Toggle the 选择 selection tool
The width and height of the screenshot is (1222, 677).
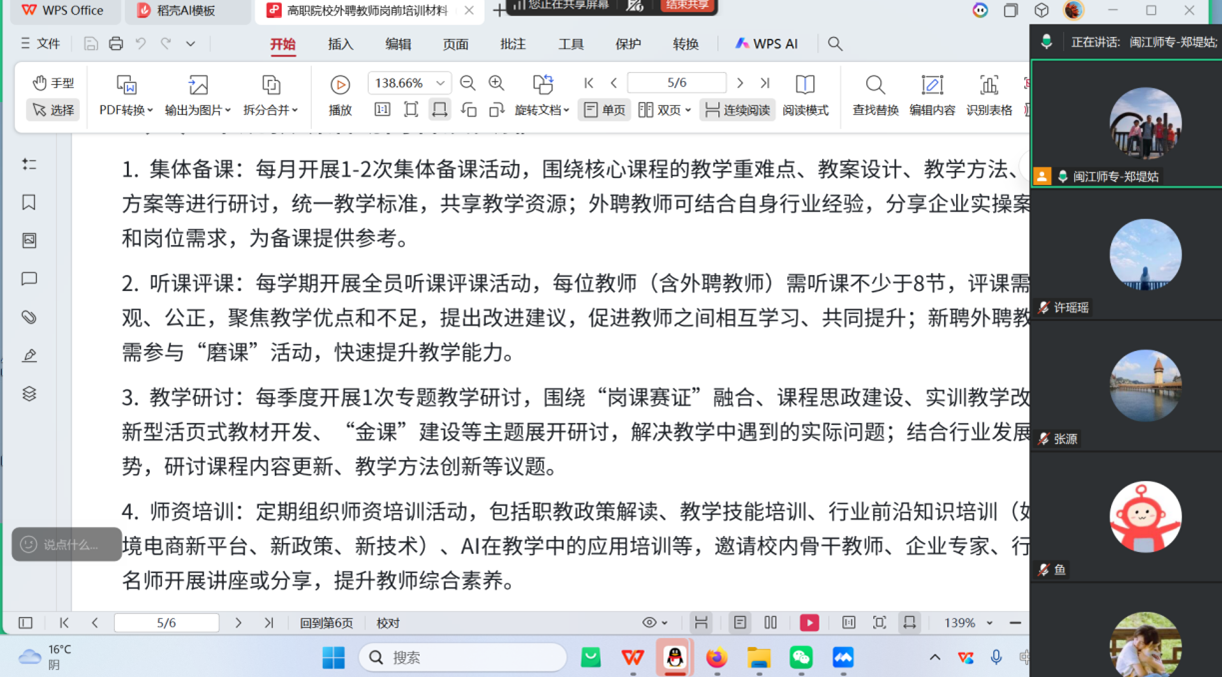[x=53, y=110]
